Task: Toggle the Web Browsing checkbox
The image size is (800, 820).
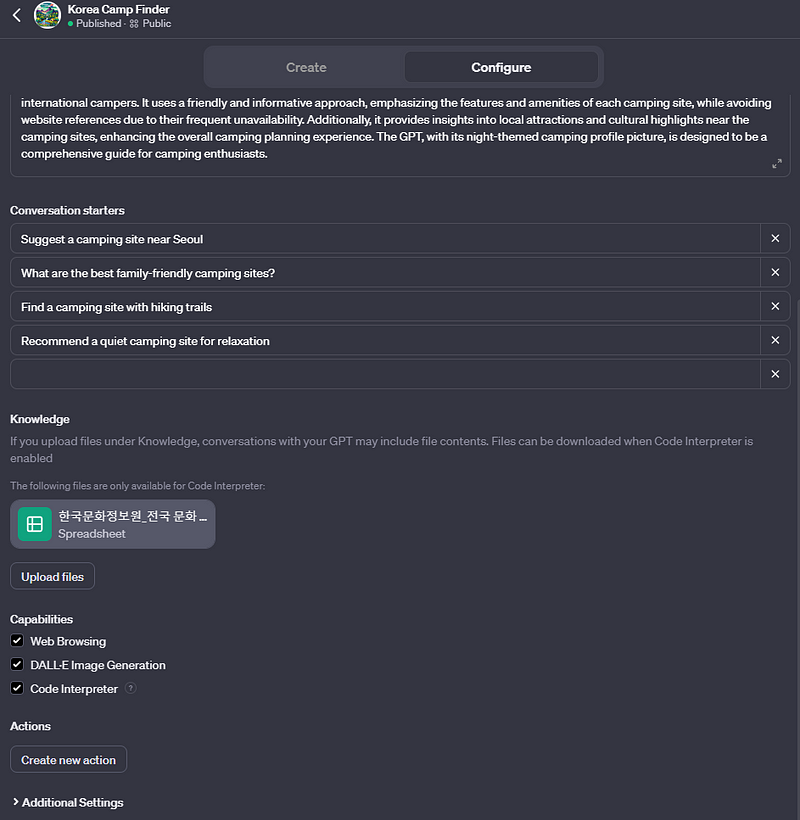Action: [x=17, y=641]
